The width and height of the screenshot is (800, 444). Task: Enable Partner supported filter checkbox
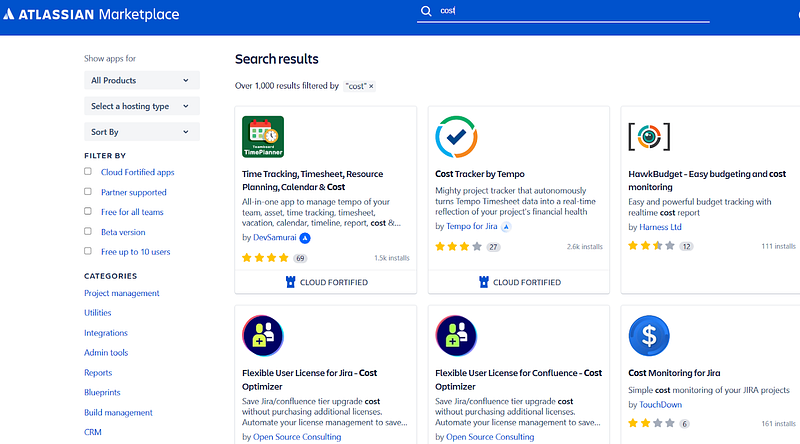point(88,191)
